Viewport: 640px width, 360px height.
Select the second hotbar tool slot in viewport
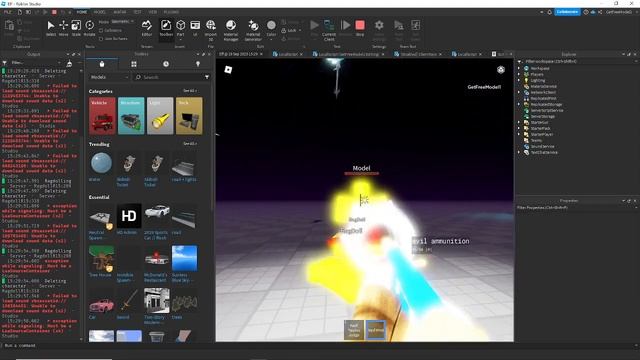tap(376, 330)
